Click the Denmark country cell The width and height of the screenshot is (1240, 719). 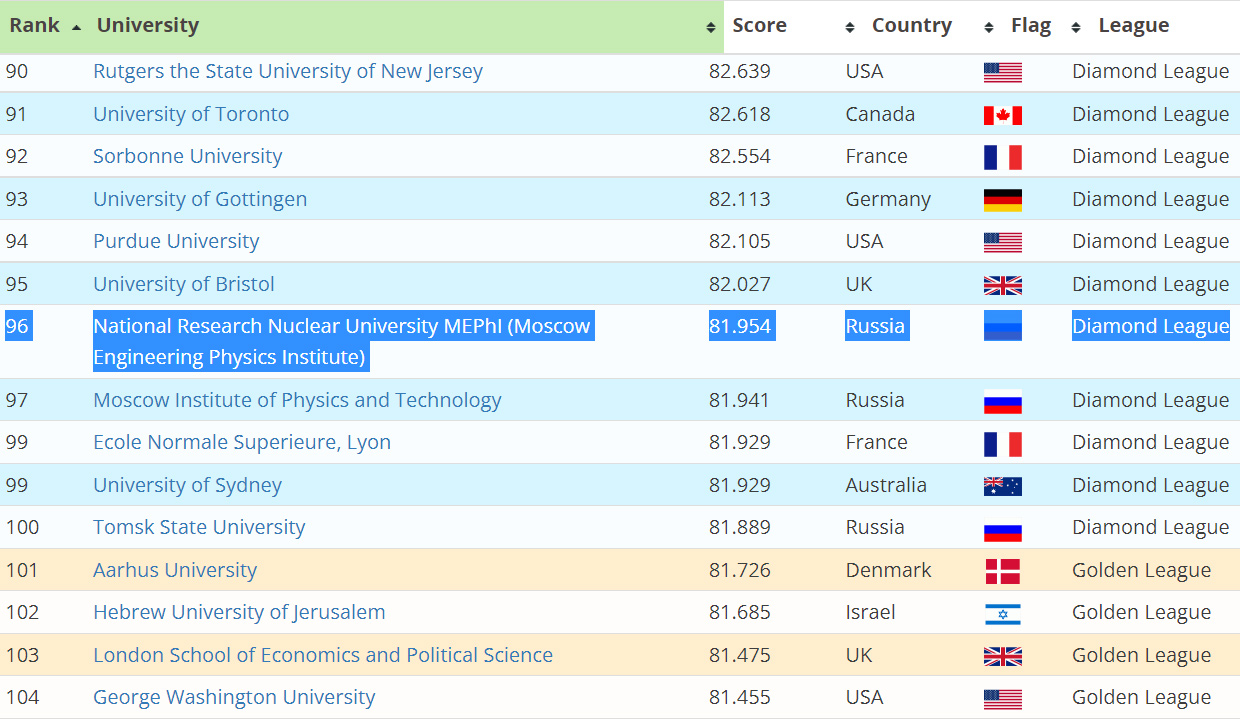tap(888, 570)
